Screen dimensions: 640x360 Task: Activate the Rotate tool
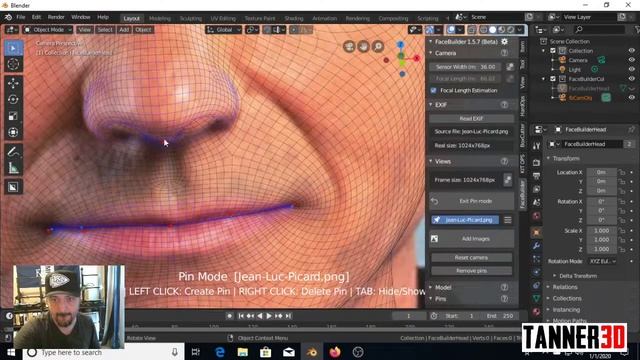[13, 100]
